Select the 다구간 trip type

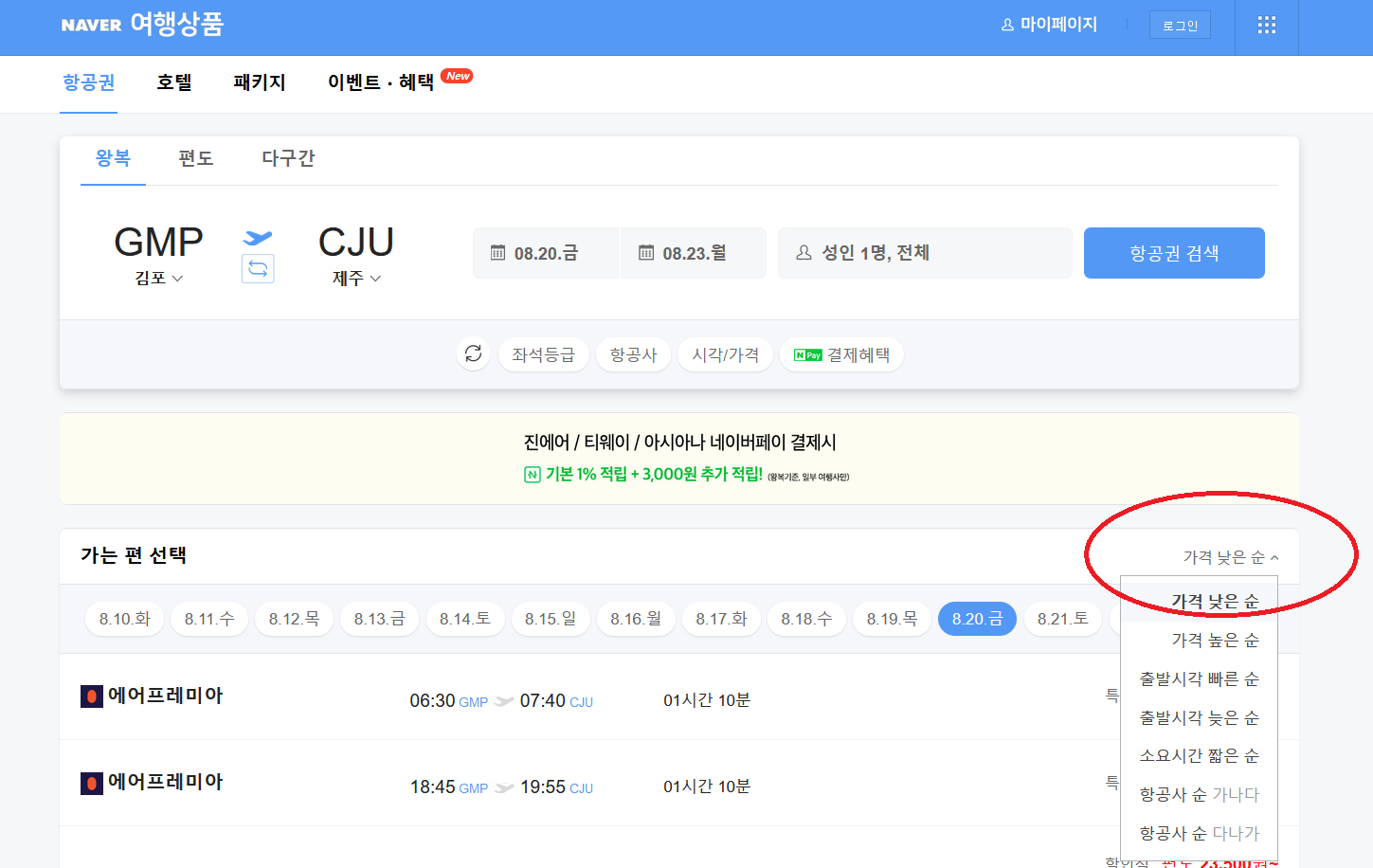click(x=288, y=158)
